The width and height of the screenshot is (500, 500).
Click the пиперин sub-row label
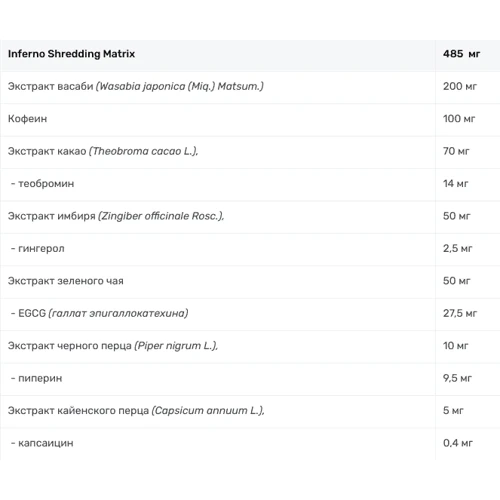[37, 378]
